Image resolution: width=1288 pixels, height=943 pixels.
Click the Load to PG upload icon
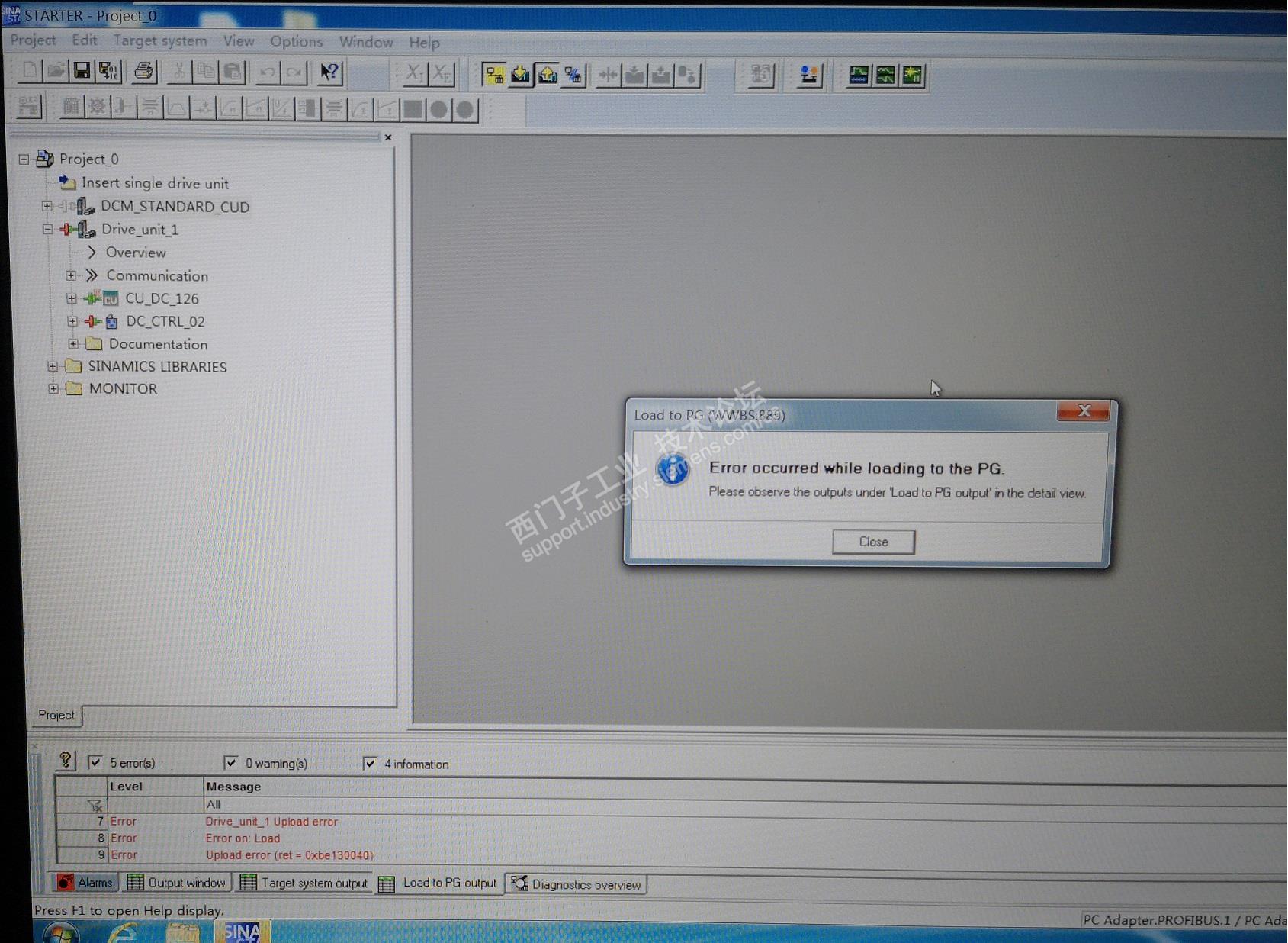coord(548,75)
